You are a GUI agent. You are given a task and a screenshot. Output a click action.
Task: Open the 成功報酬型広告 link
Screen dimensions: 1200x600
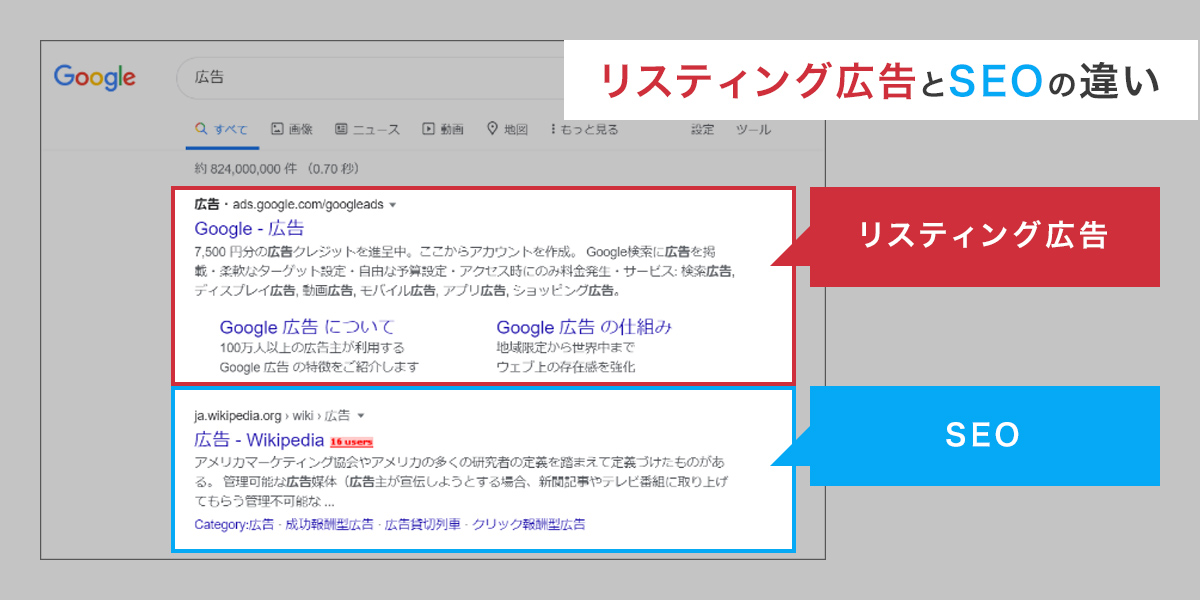pos(329,524)
